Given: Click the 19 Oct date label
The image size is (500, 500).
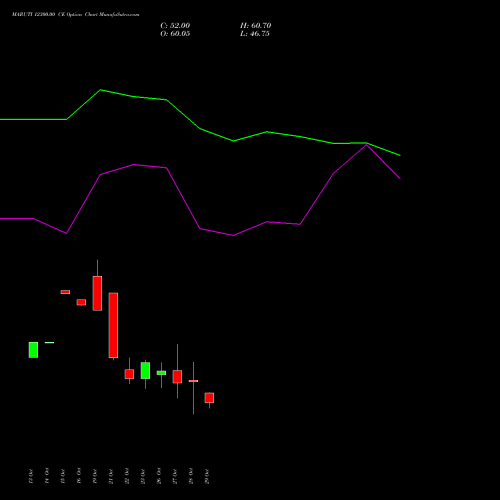Looking at the screenshot, I should (x=95, y=476).
